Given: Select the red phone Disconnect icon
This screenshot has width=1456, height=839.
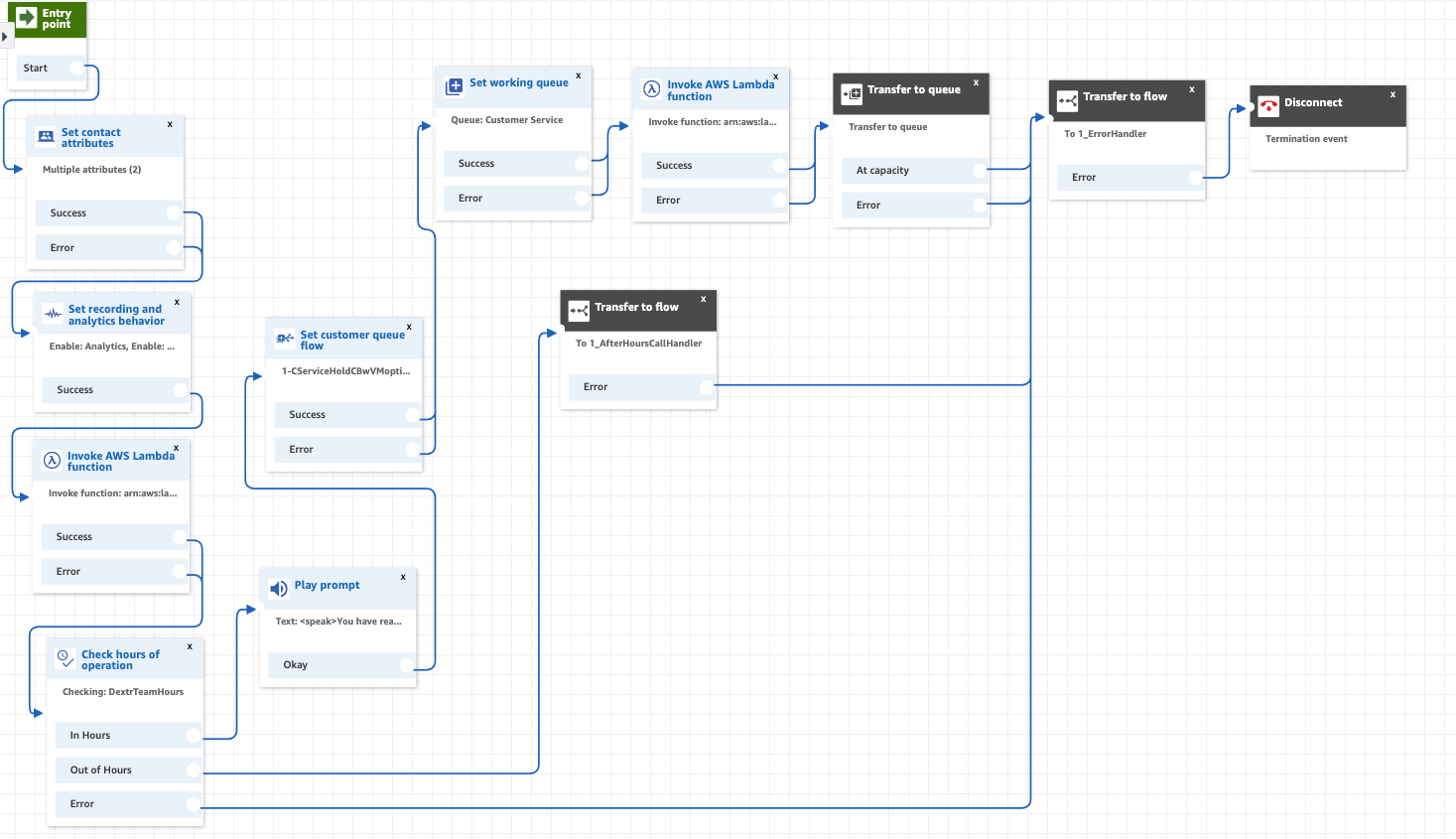Looking at the screenshot, I should click(1268, 106).
